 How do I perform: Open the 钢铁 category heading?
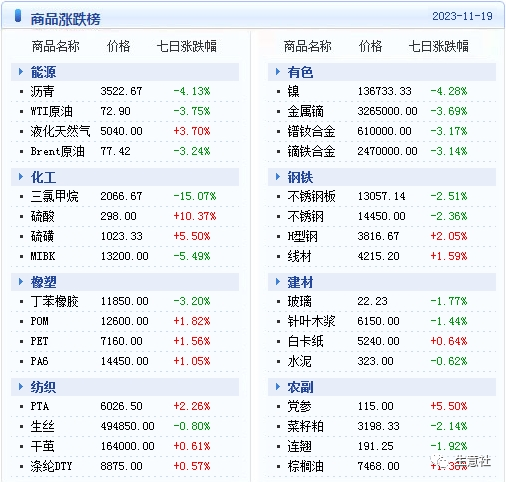coord(300,177)
